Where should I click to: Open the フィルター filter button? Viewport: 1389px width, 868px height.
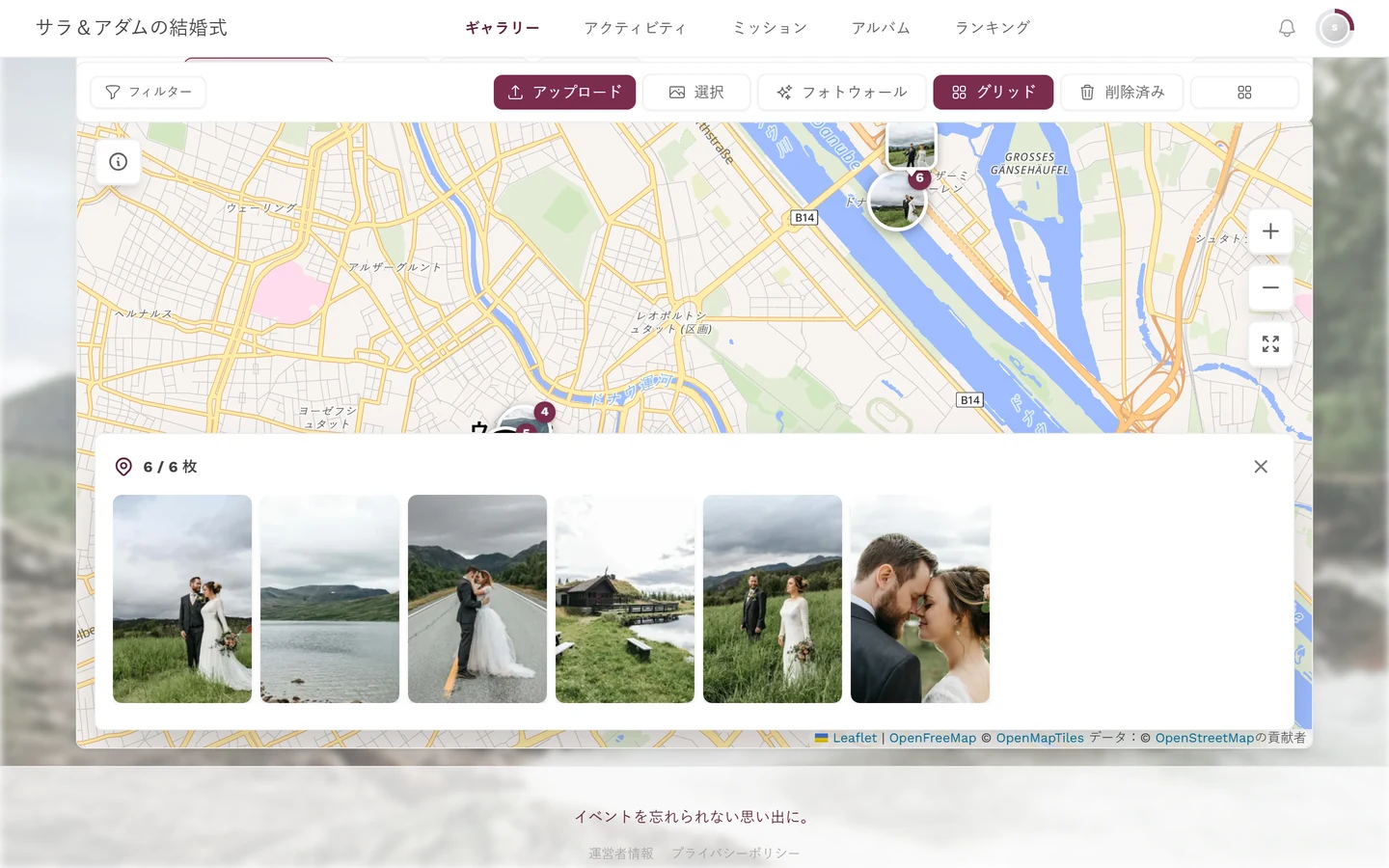coord(149,93)
